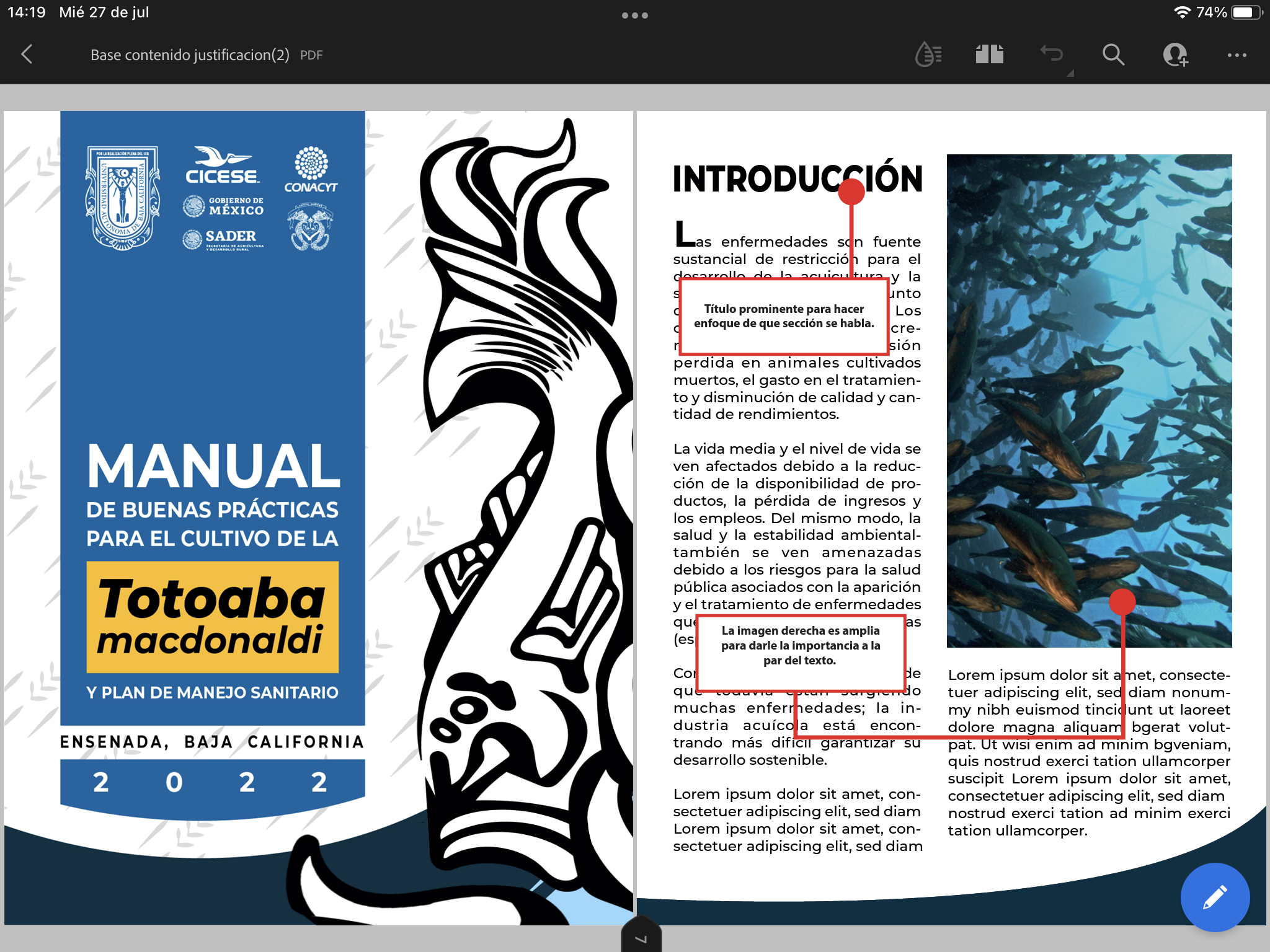The width and height of the screenshot is (1270, 952).
Task: Share document via add-person icon
Action: coord(1175,55)
